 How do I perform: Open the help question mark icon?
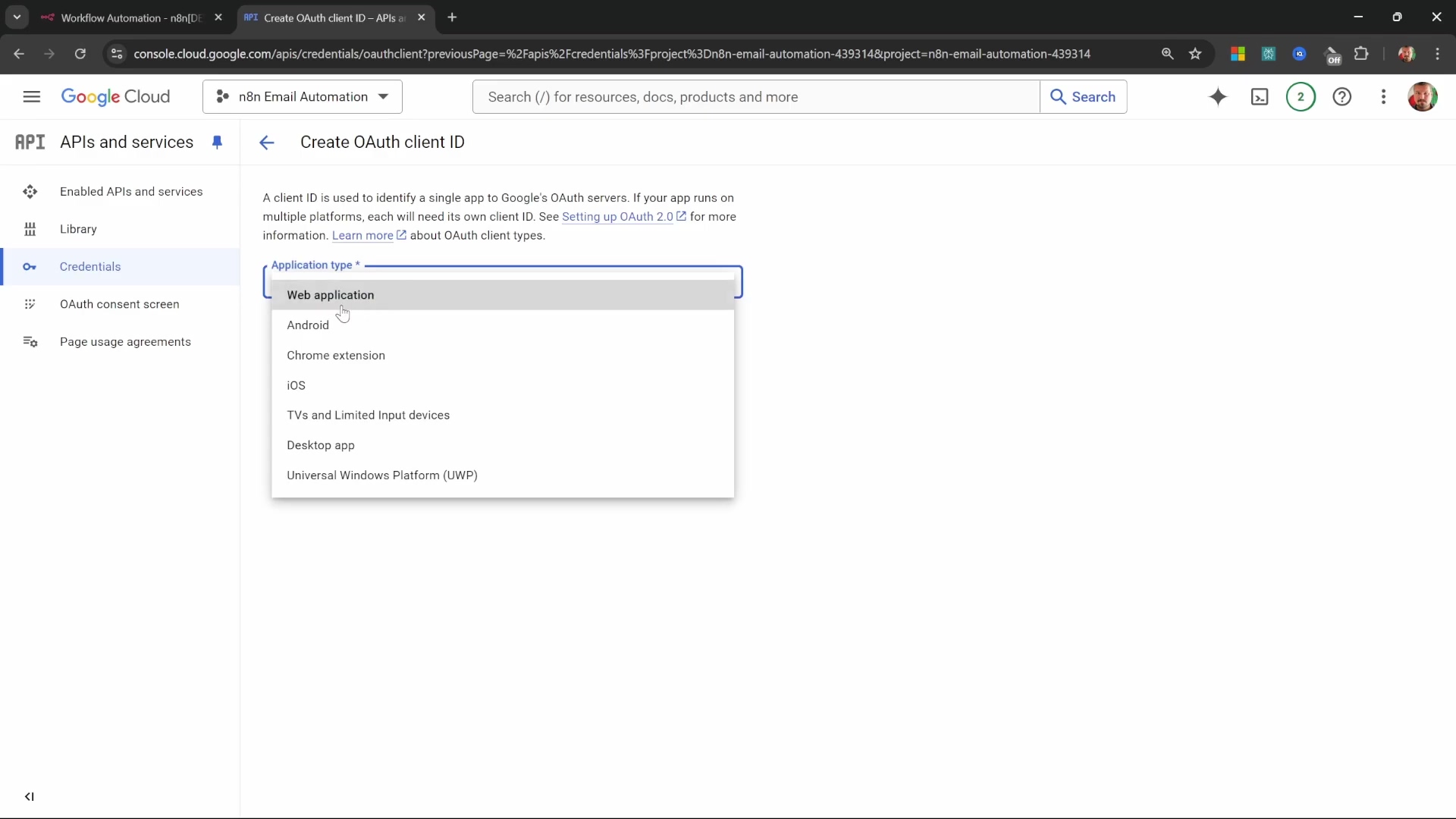click(1341, 96)
